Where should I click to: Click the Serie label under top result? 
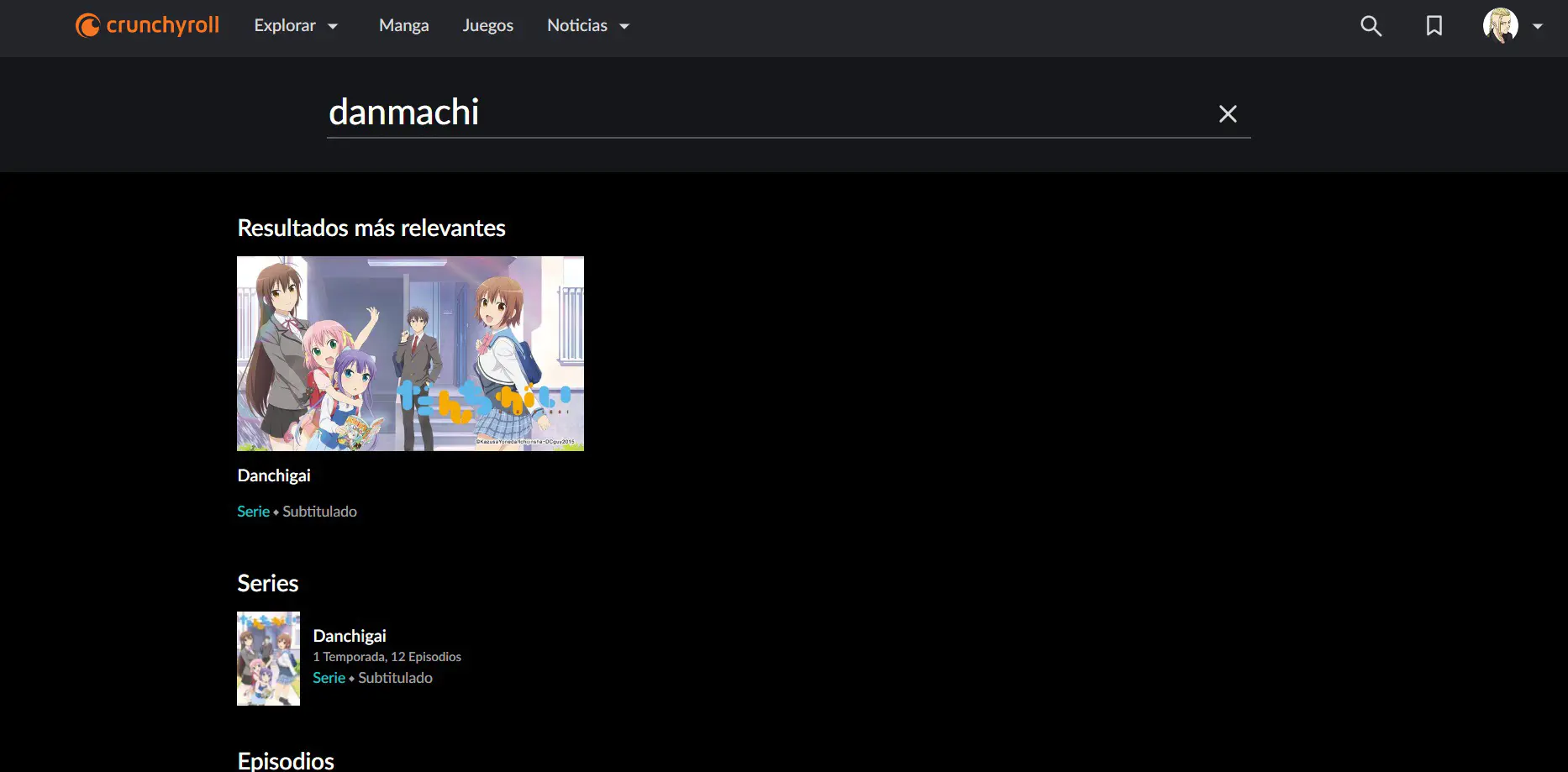(x=253, y=512)
